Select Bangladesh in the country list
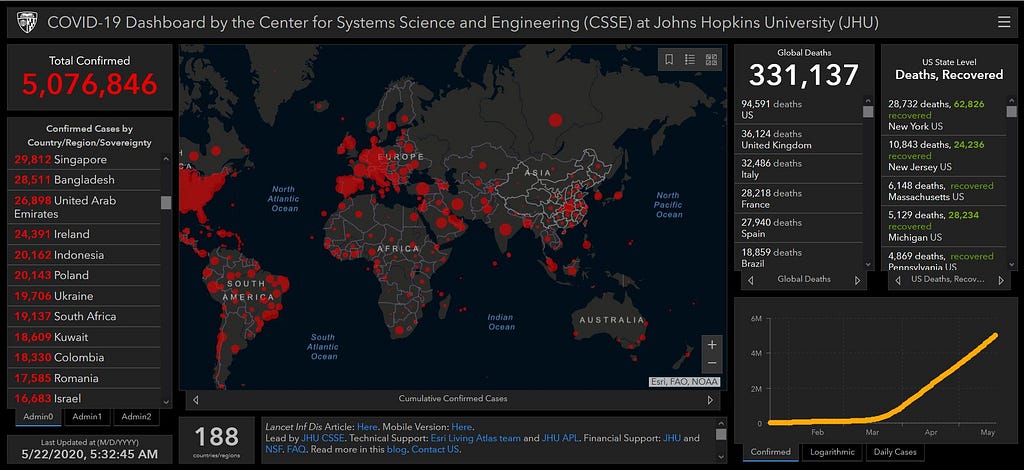This screenshot has width=1024, height=470. pyautogui.click(x=84, y=180)
